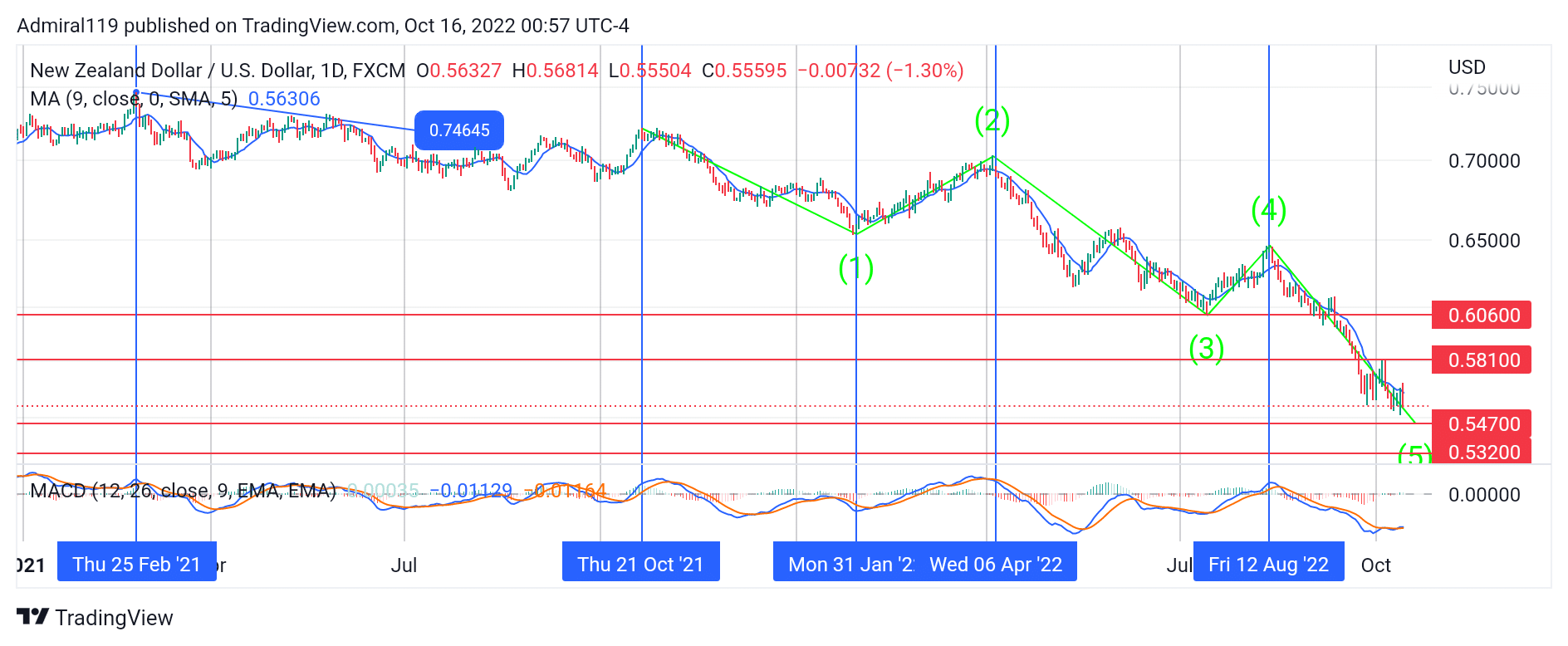Click the USD currency label
The height and width of the screenshot is (646, 1568).
pyautogui.click(x=1467, y=67)
